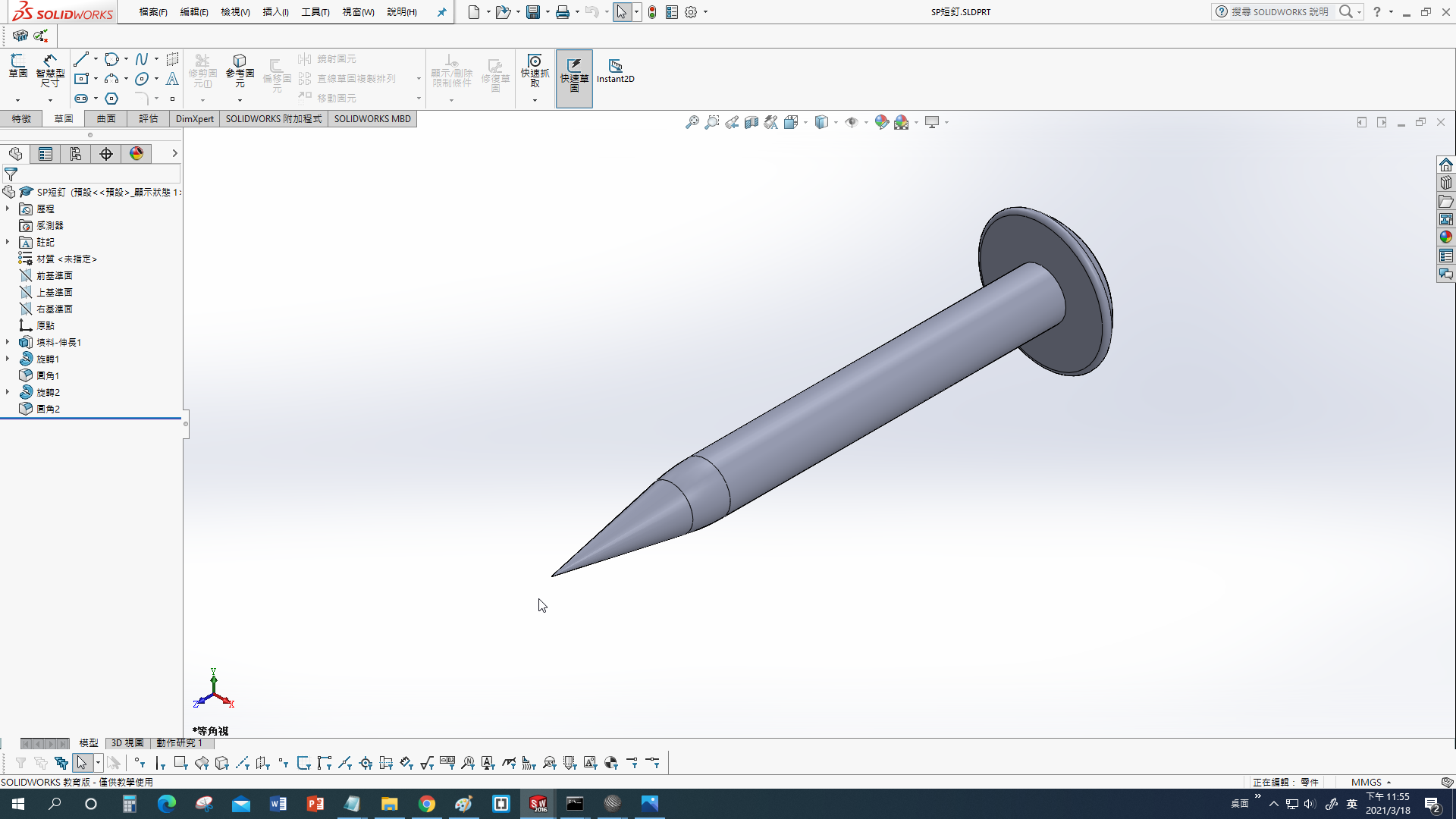The image size is (1456, 819).
Task: Click the Open document toolbar icon
Action: (503, 12)
